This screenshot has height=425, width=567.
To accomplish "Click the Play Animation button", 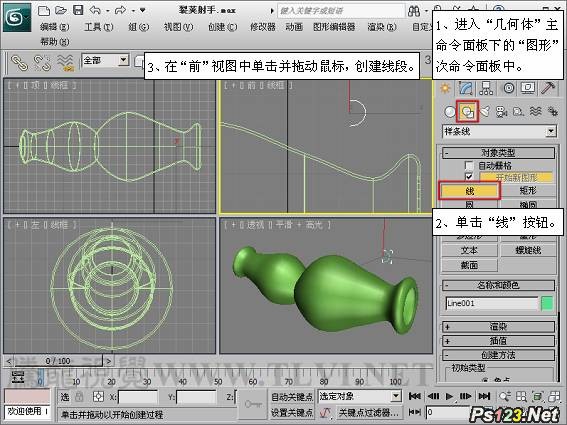I will 449,397.
